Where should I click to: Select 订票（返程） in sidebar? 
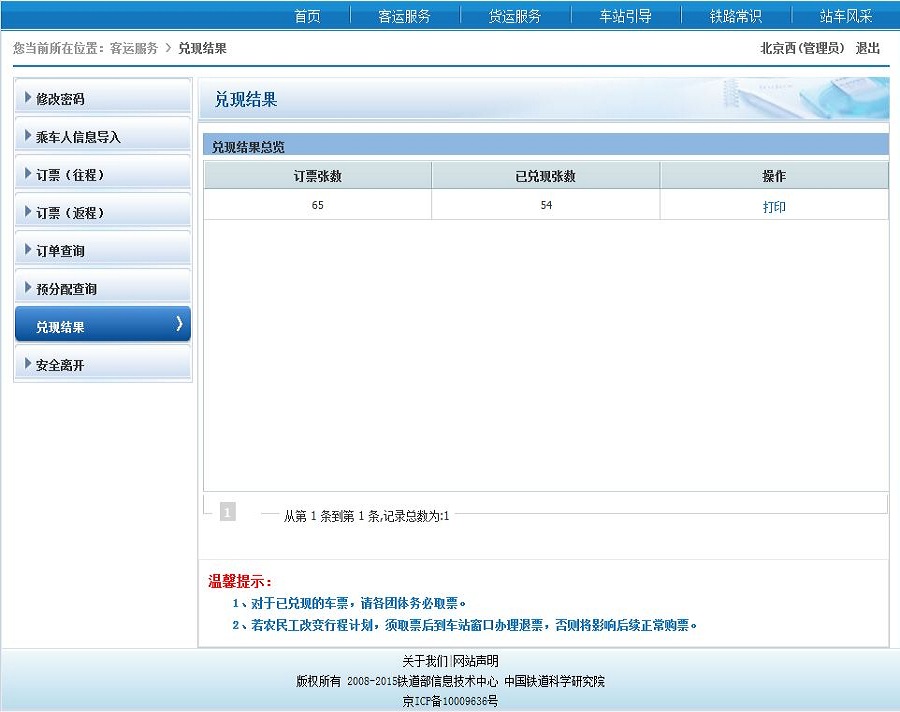click(x=70, y=213)
